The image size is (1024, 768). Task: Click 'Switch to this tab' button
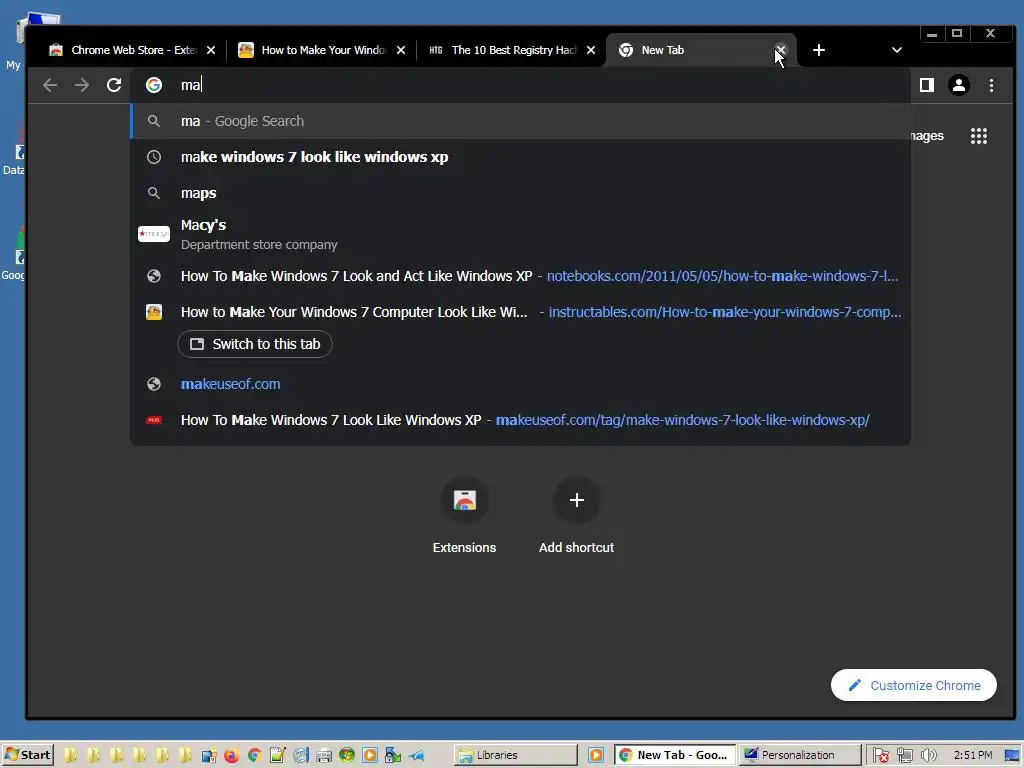click(x=255, y=344)
